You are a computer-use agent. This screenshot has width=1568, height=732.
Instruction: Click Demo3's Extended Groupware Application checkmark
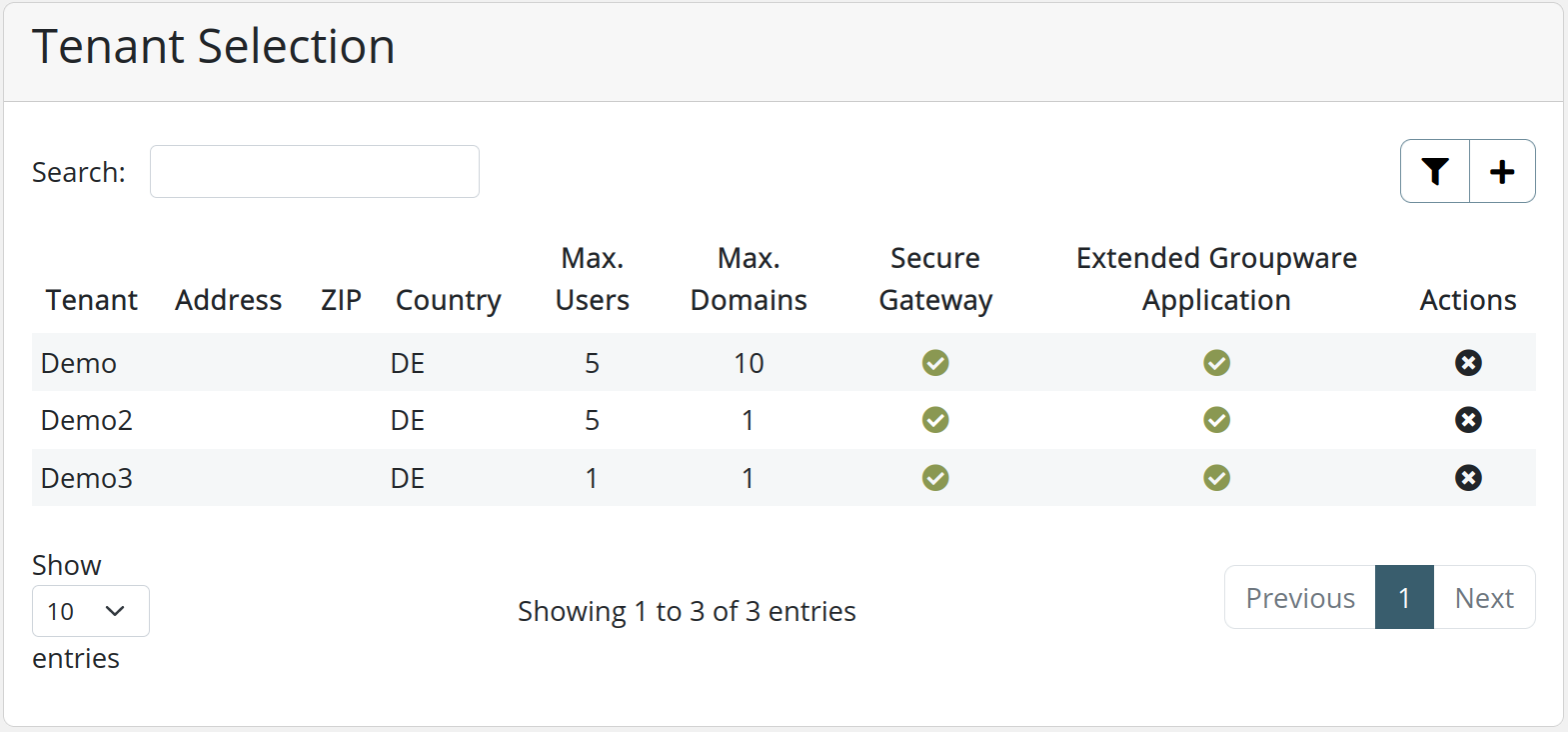coord(1216,478)
